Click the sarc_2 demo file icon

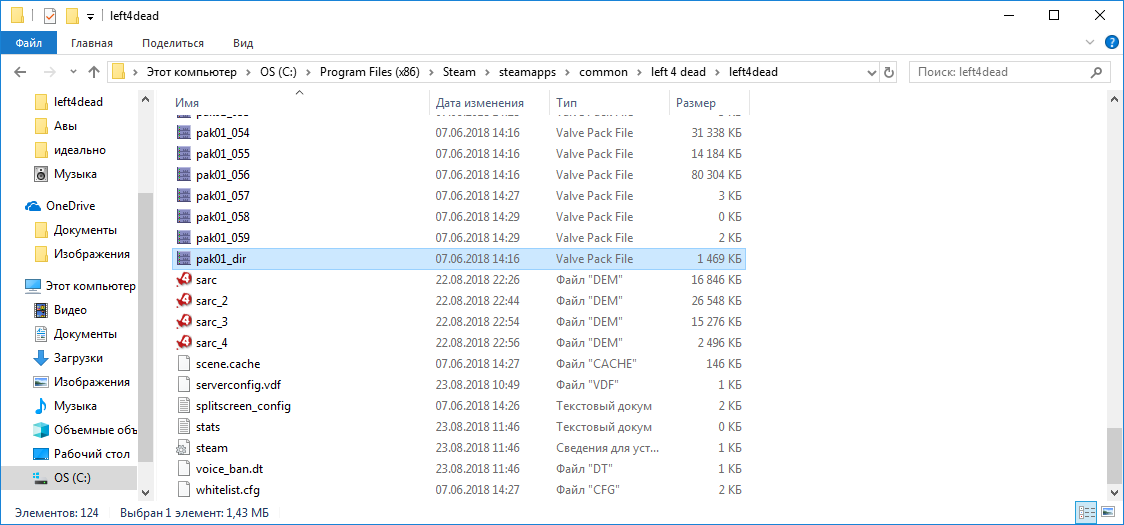183,301
